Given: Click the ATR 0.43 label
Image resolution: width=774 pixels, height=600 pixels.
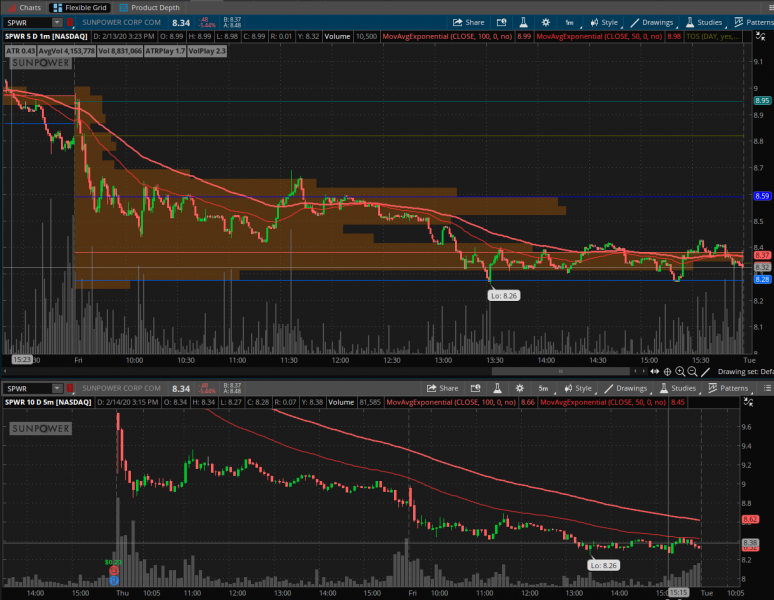Looking at the screenshot, I should pyautogui.click(x=20, y=51).
